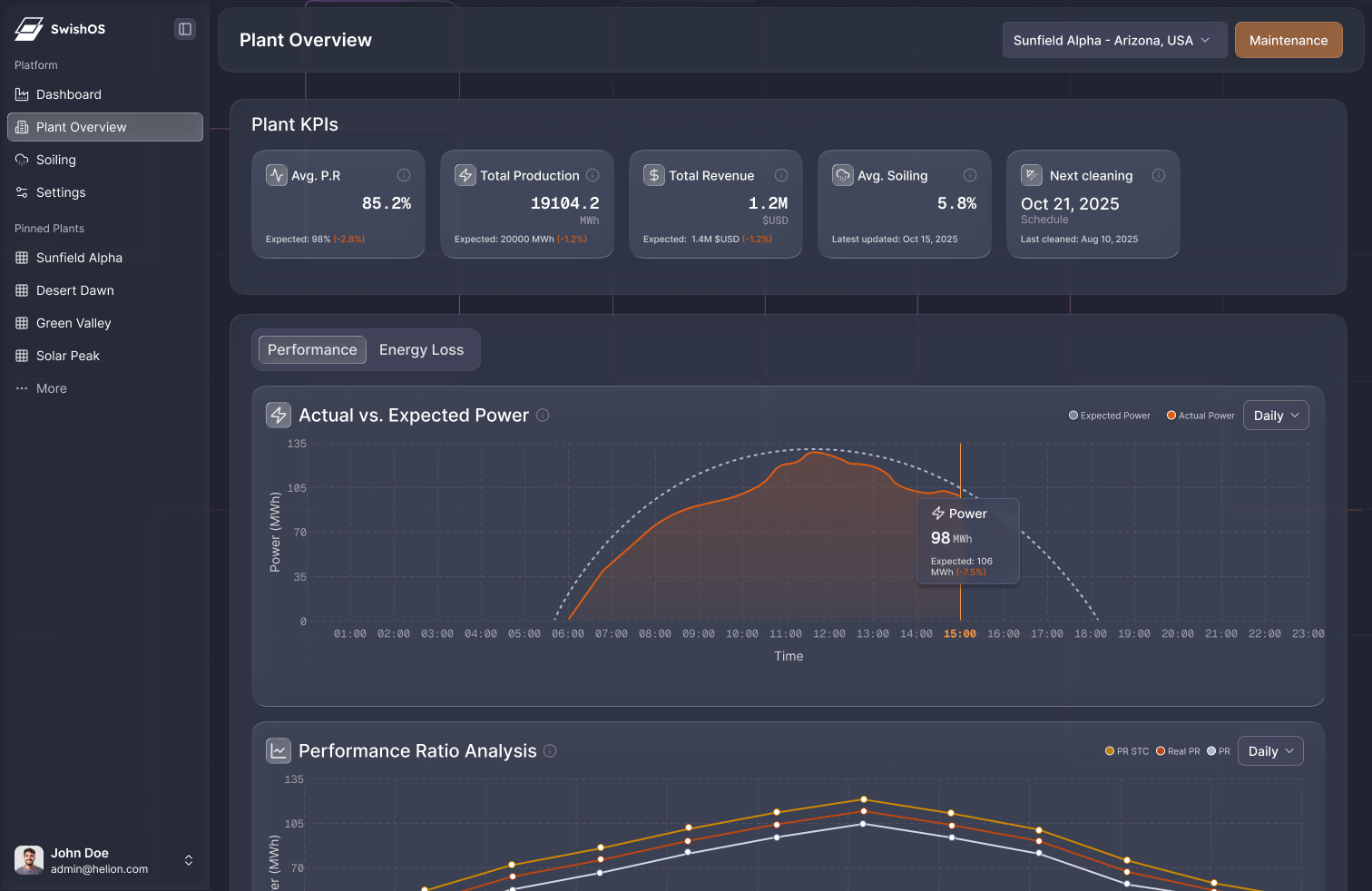
Task: Click the PR STC legend dot
Action: coord(1109,751)
